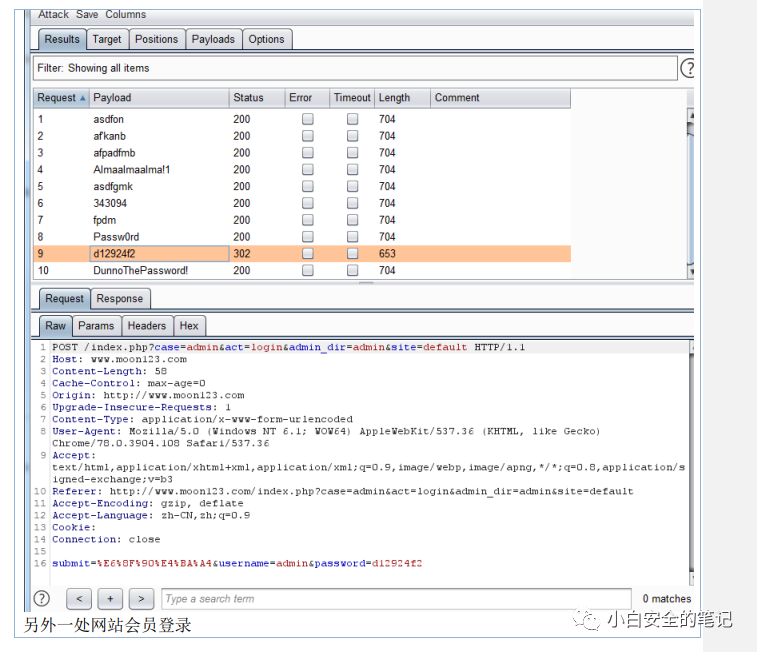Click the request editor vertical scrollbar
The width and height of the screenshot is (757, 652).
tap(691, 462)
